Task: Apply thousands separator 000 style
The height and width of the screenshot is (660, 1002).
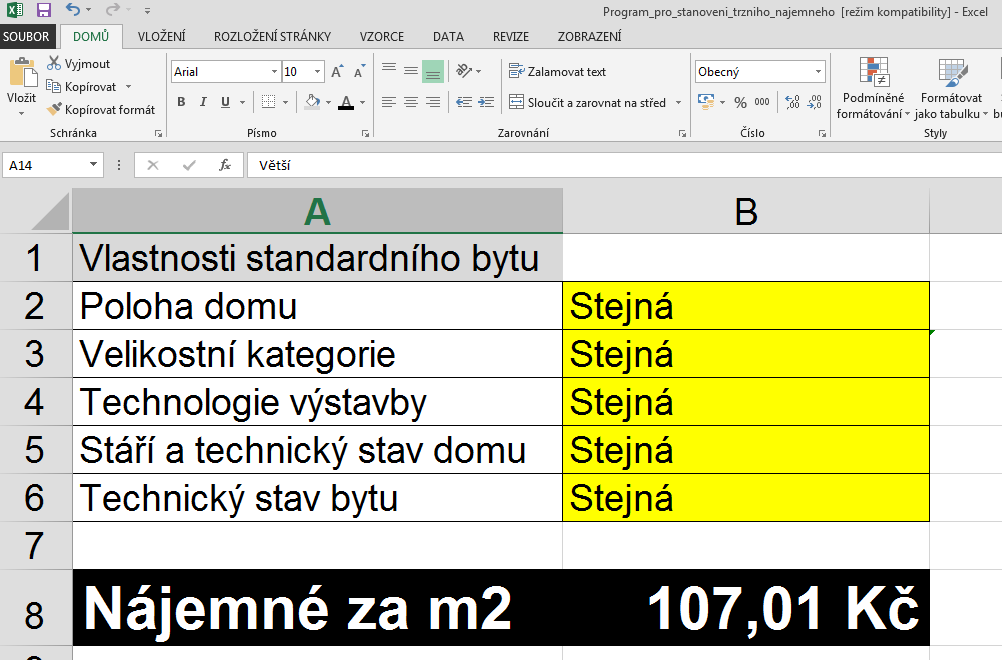Action: (762, 102)
